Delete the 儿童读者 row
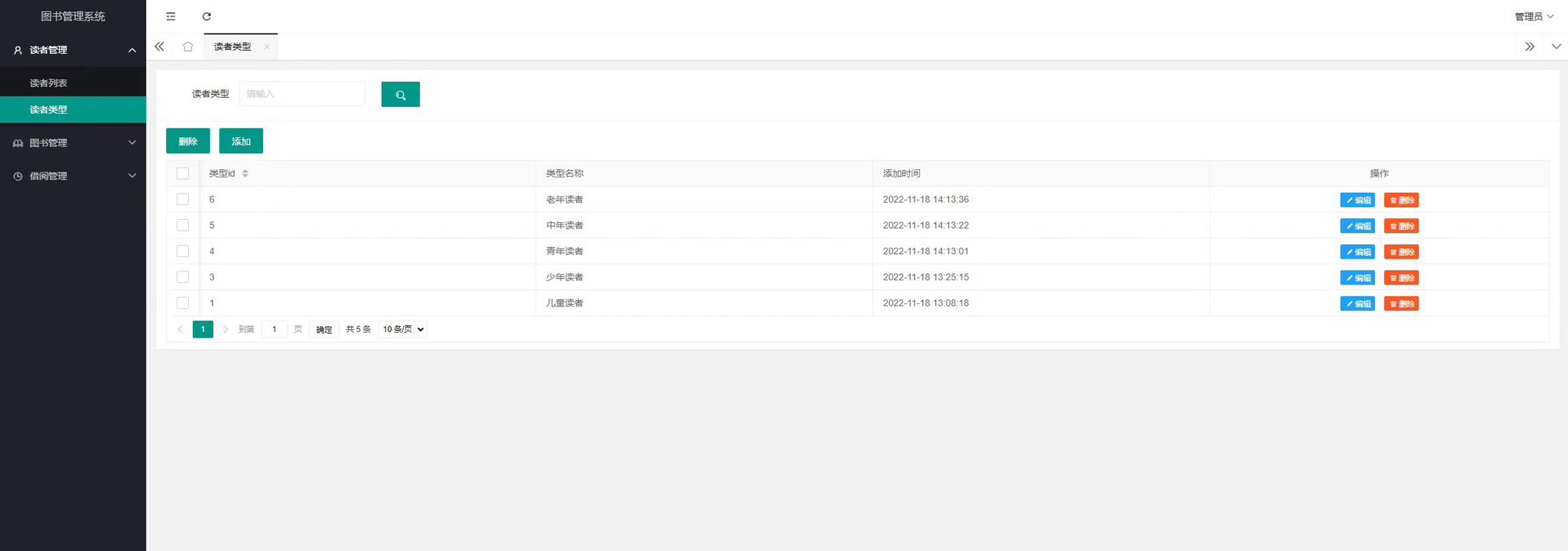The width and height of the screenshot is (1568, 551). 1401,304
